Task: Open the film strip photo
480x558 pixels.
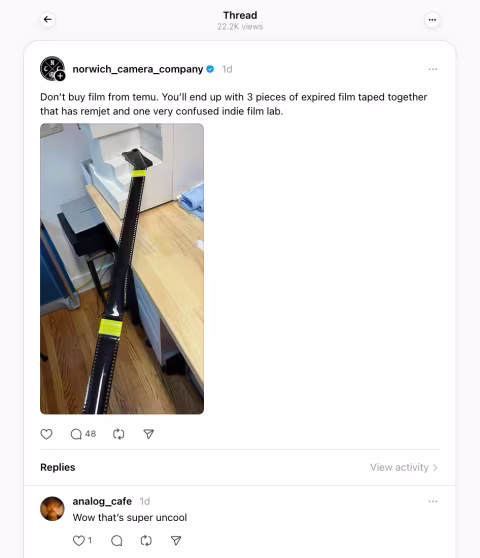Action: pos(122,269)
